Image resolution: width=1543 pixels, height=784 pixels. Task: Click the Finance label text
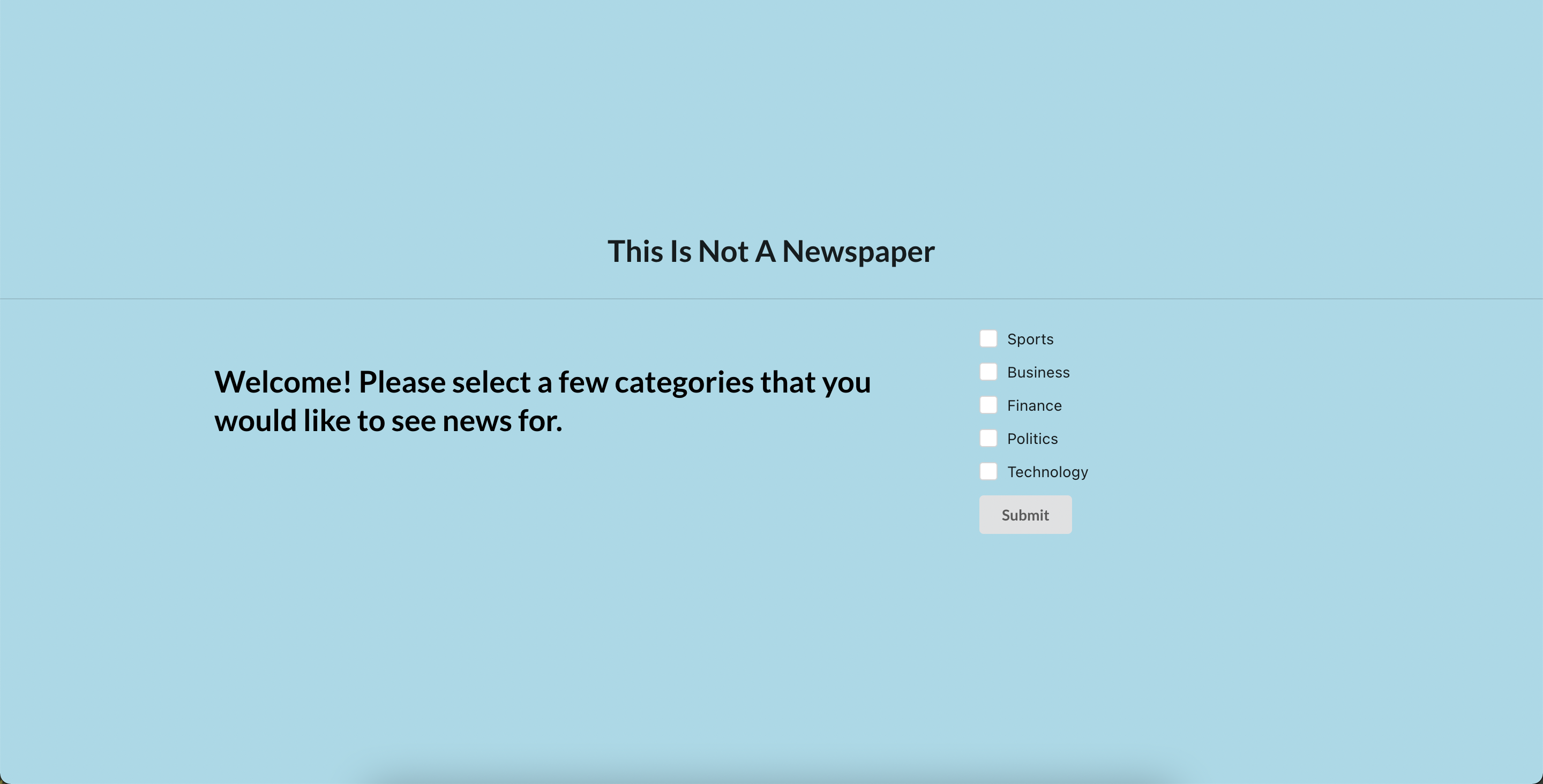click(x=1034, y=405)
